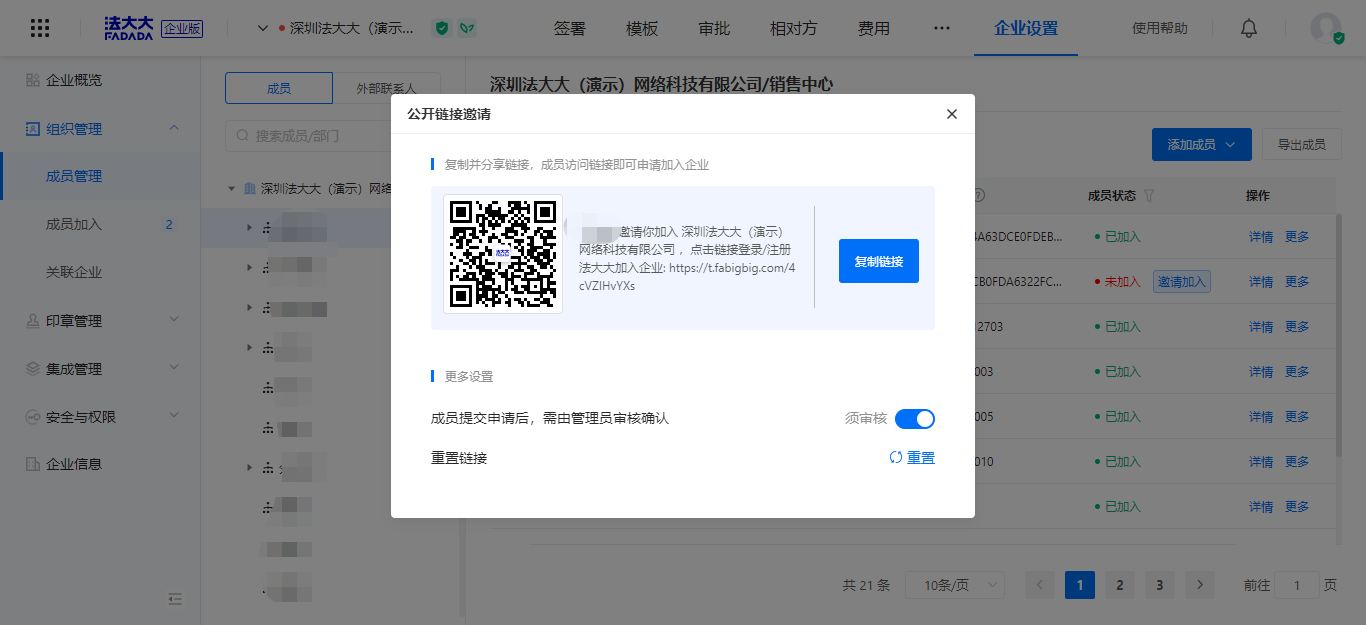Image resolution: width=1366 pixels, height=625 pixels.
Task: Collapse the sidebar with bottom toggle icon
Action: [175, 599]
